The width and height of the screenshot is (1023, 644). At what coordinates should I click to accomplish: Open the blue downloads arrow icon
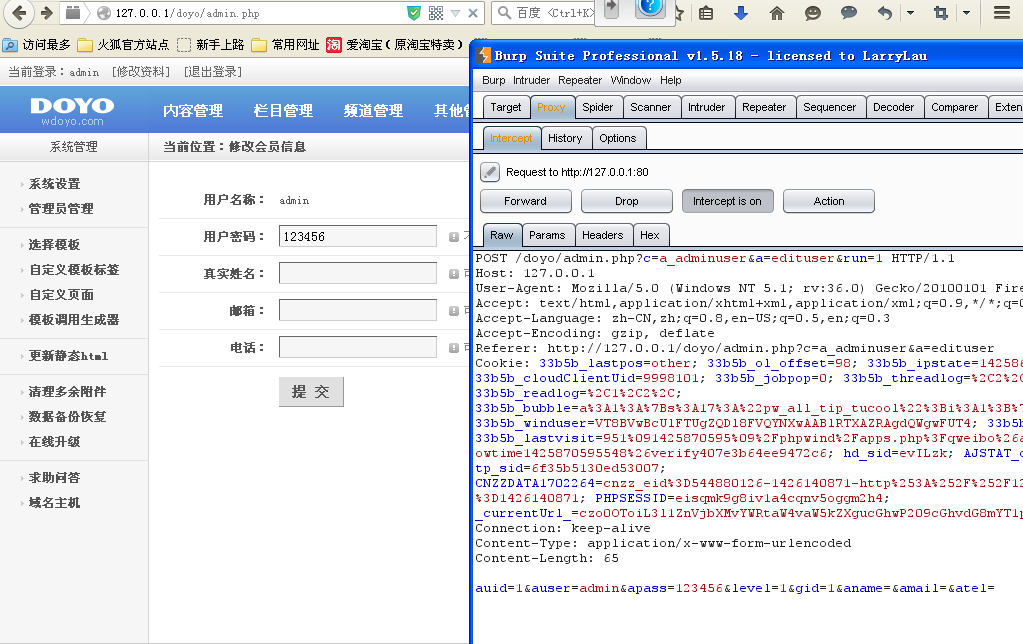[x=741, y=13]
